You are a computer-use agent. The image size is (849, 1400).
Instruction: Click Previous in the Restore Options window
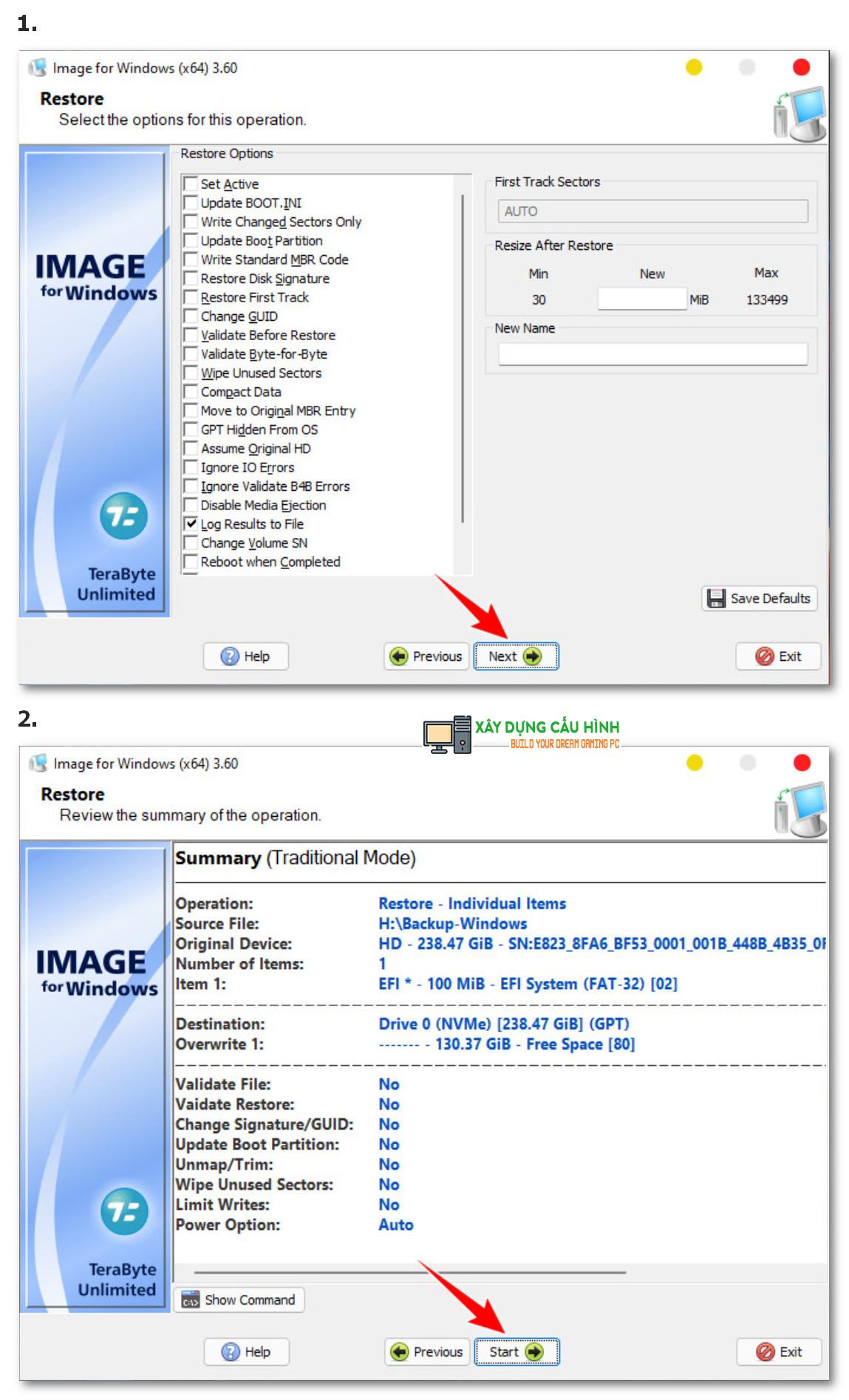pos(426,656)
